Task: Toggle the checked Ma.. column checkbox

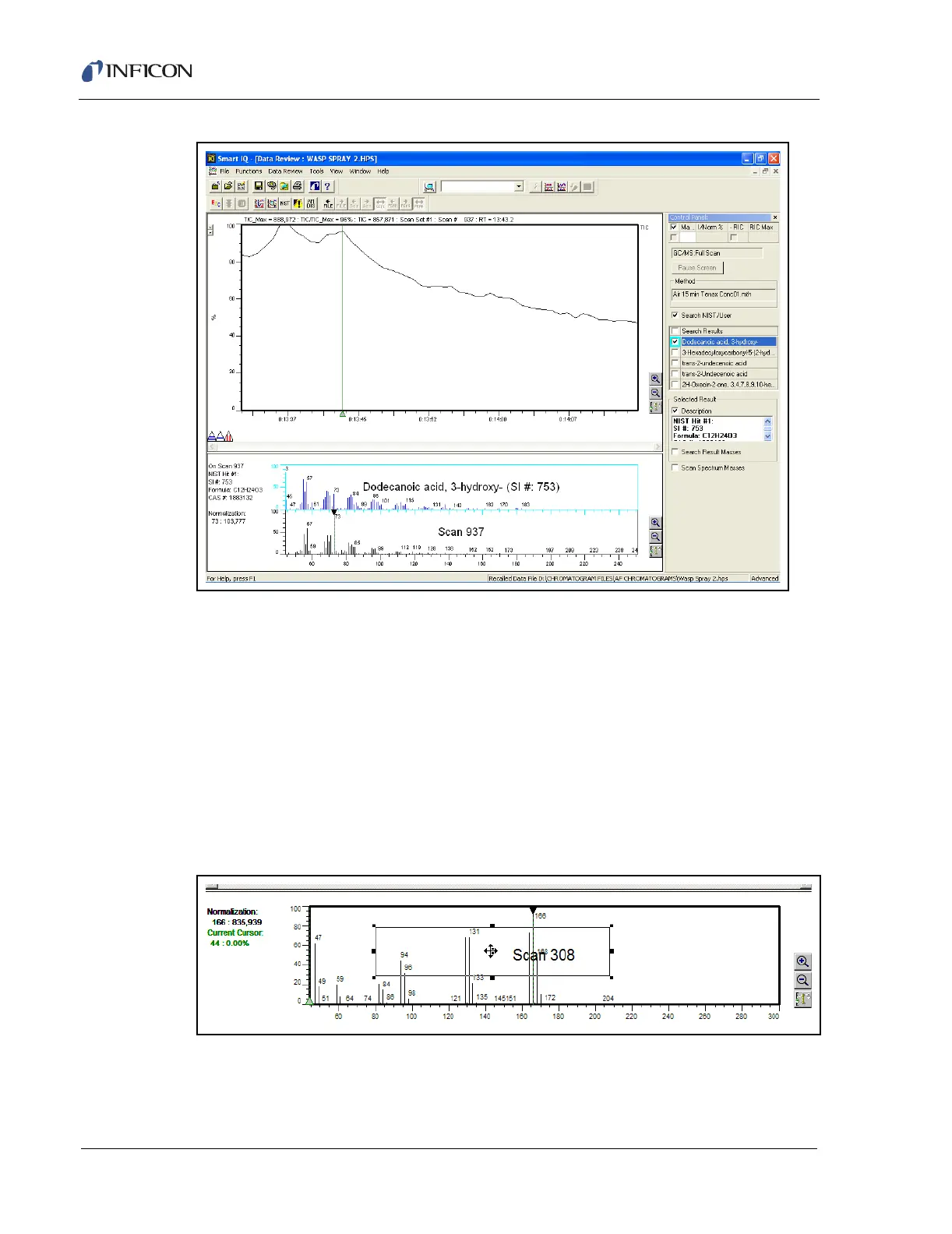Action: [675, 227]
